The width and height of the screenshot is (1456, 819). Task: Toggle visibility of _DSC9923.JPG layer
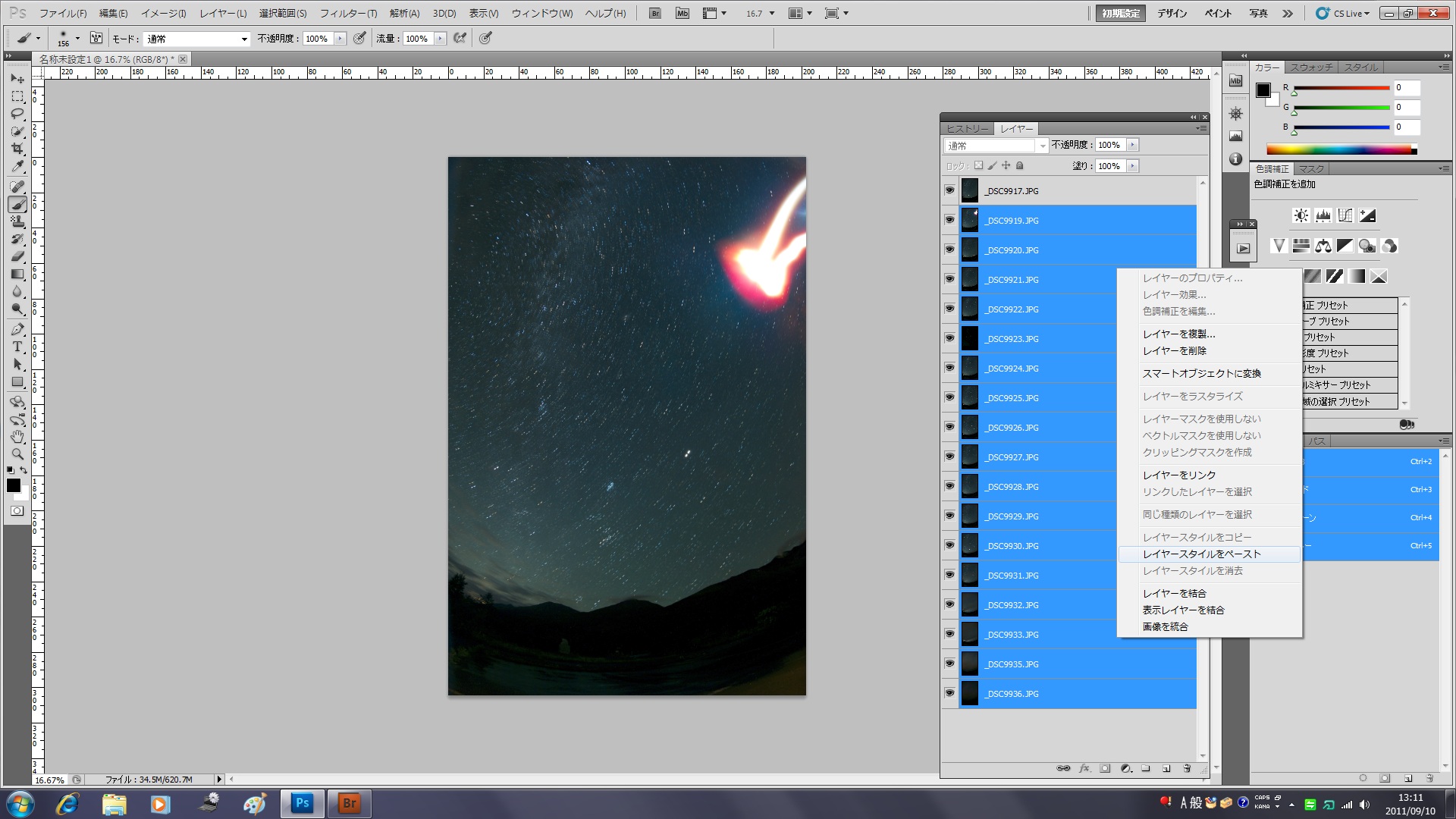[x=949, y=338]
